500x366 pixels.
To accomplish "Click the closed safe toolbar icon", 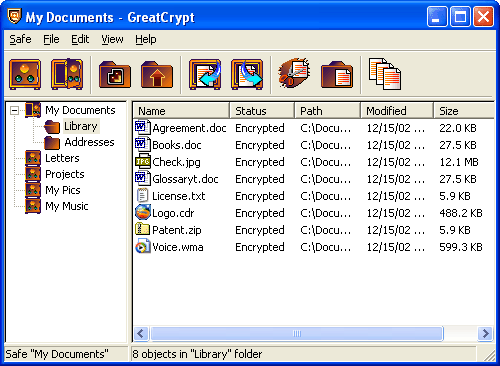I will 25,74.
